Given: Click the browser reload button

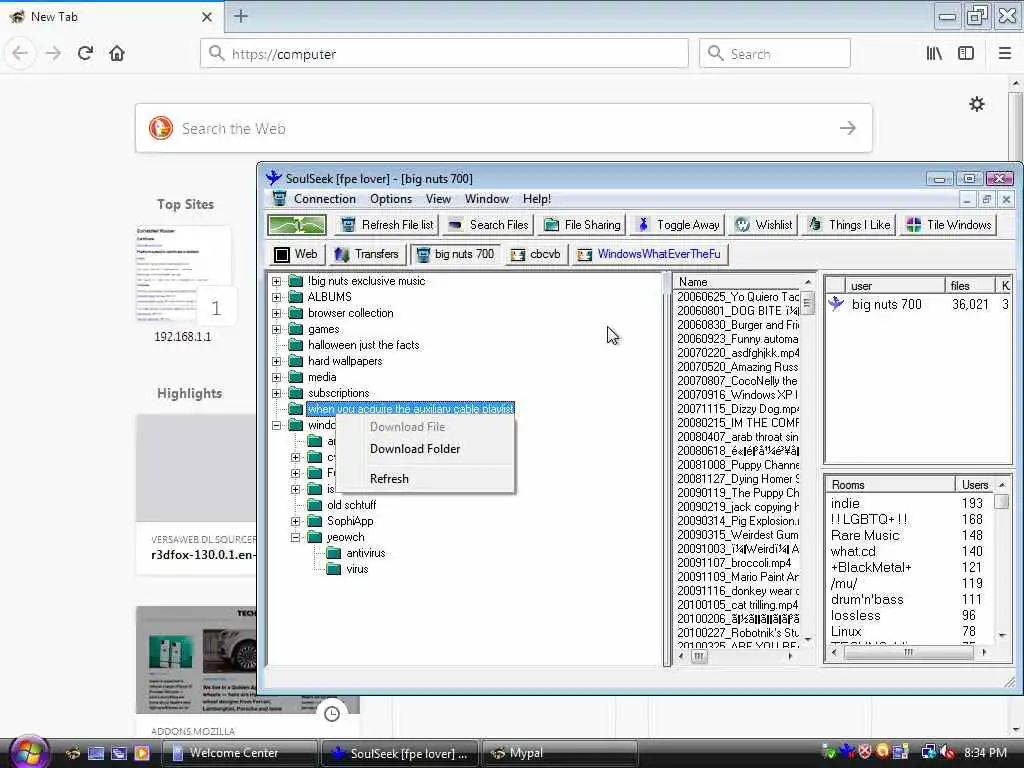Looking at the screenshot, I should pyautogui.click(x=85, y=53).
